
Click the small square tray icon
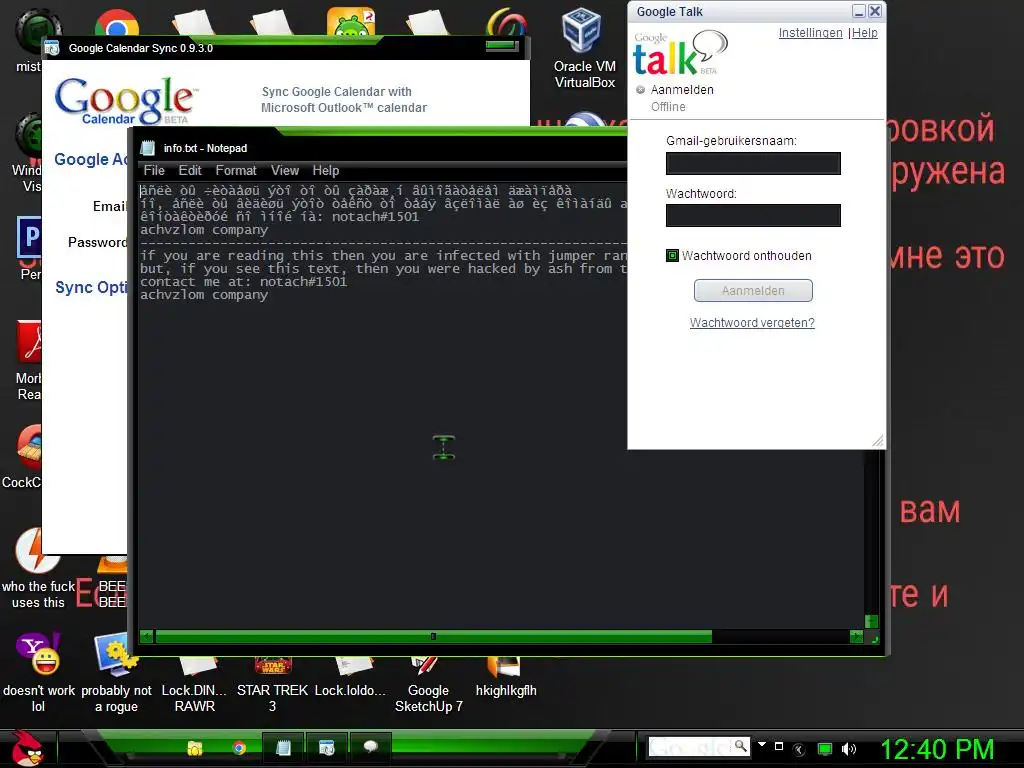[778, 746]
